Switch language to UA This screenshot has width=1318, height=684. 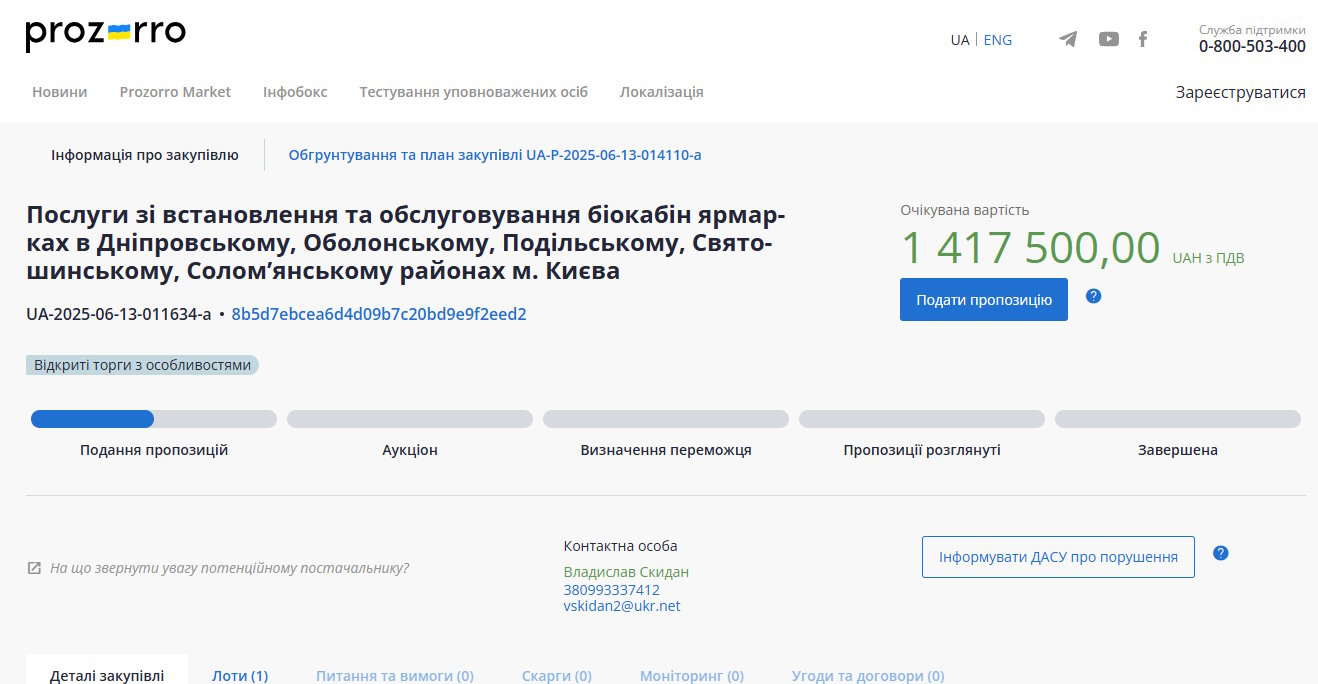[x=959, y=40]
